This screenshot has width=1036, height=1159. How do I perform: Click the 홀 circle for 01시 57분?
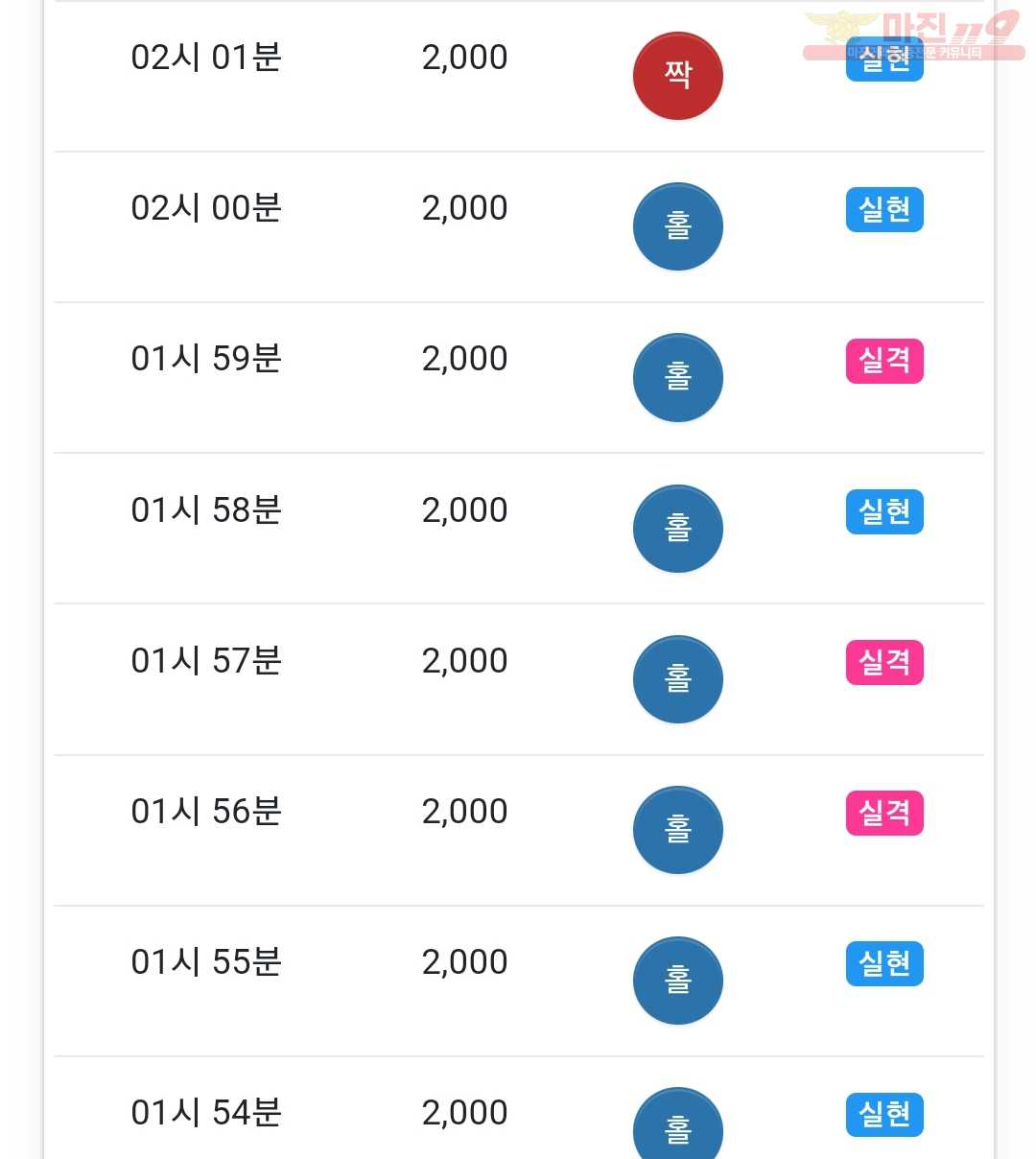[x=677, y=679]
